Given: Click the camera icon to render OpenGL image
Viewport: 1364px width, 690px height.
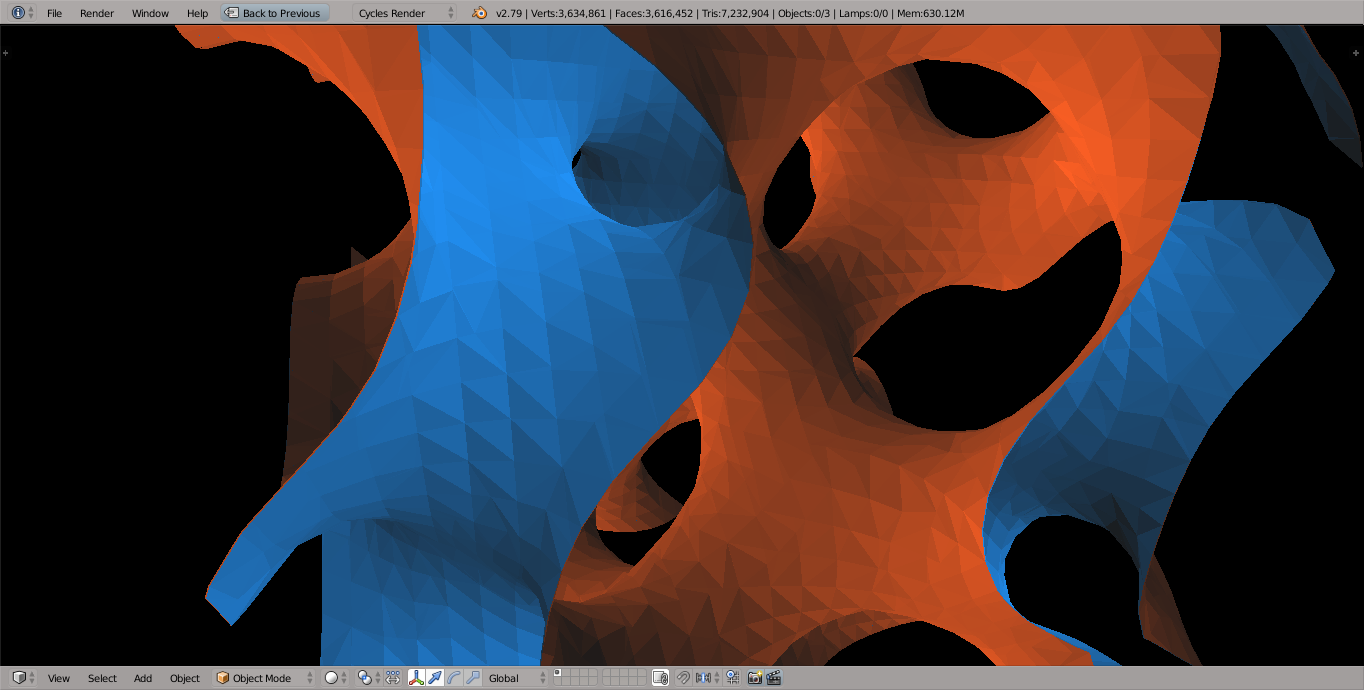Looking at the screenshot, I should point(755,677).
